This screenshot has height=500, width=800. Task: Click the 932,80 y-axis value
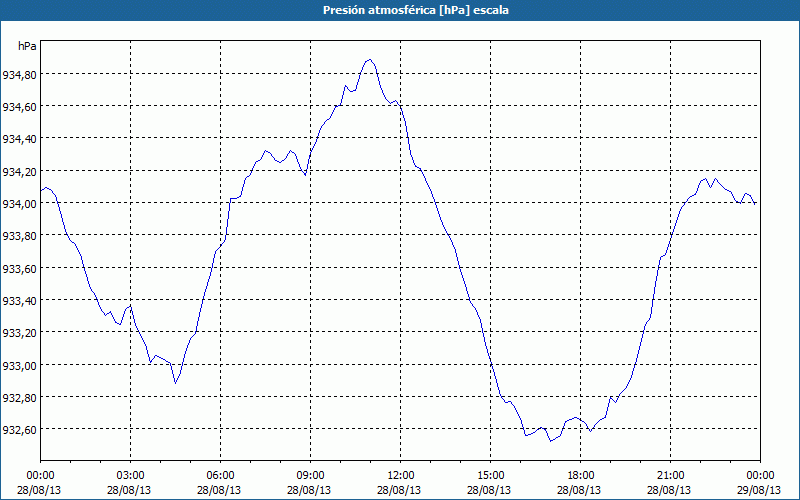[x=19, y=398]
